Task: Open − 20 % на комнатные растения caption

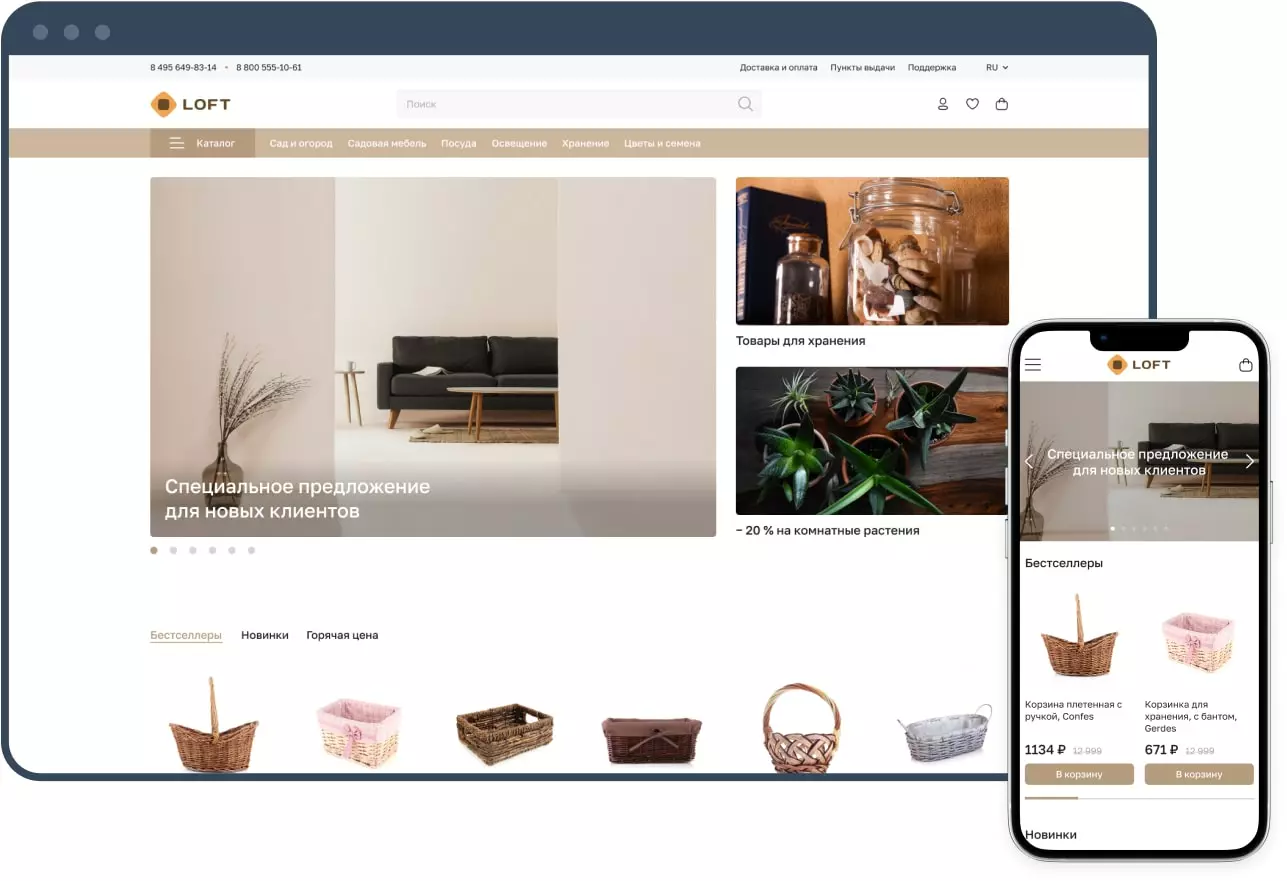Action: point(827,531)
